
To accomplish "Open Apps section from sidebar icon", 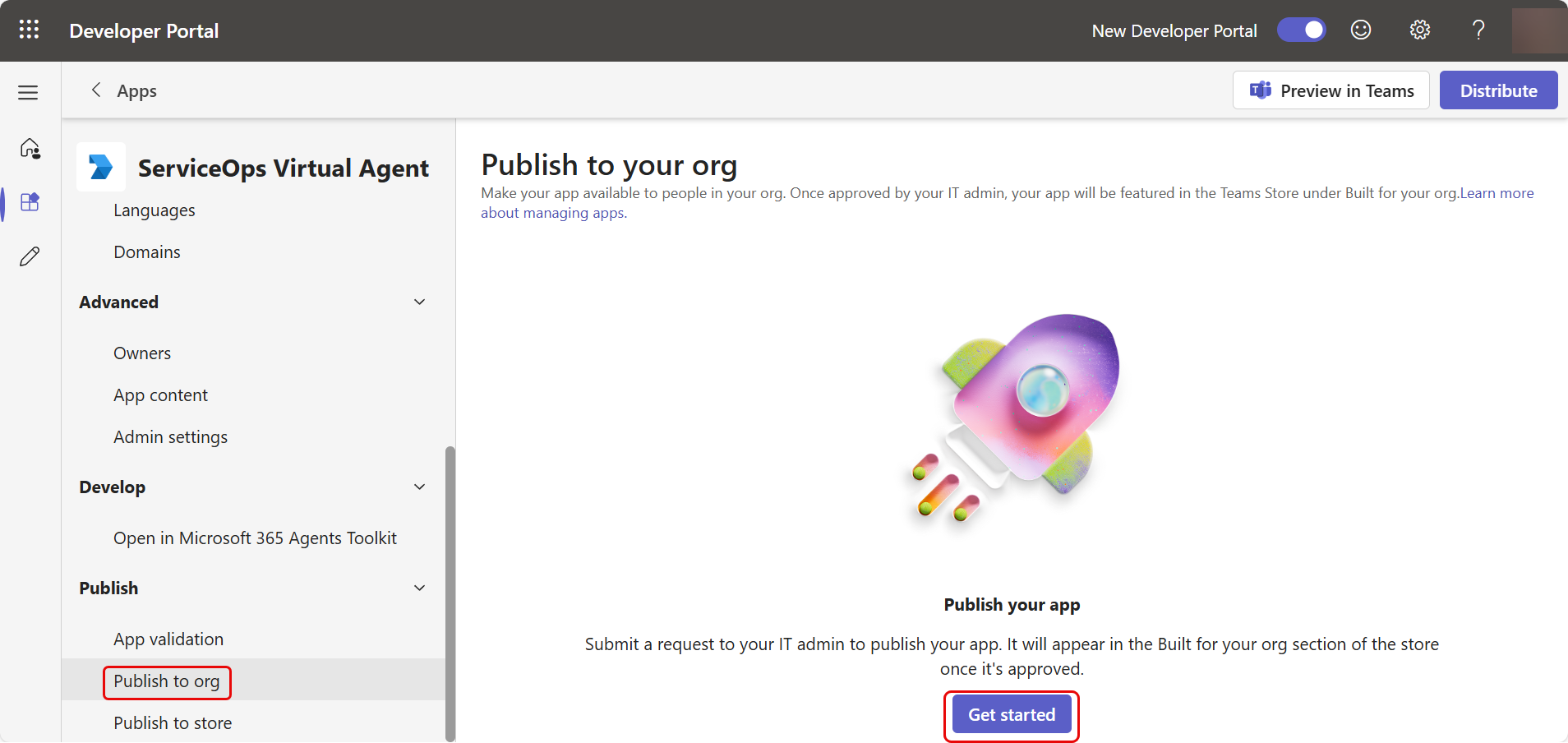I will tap(30, 202).
